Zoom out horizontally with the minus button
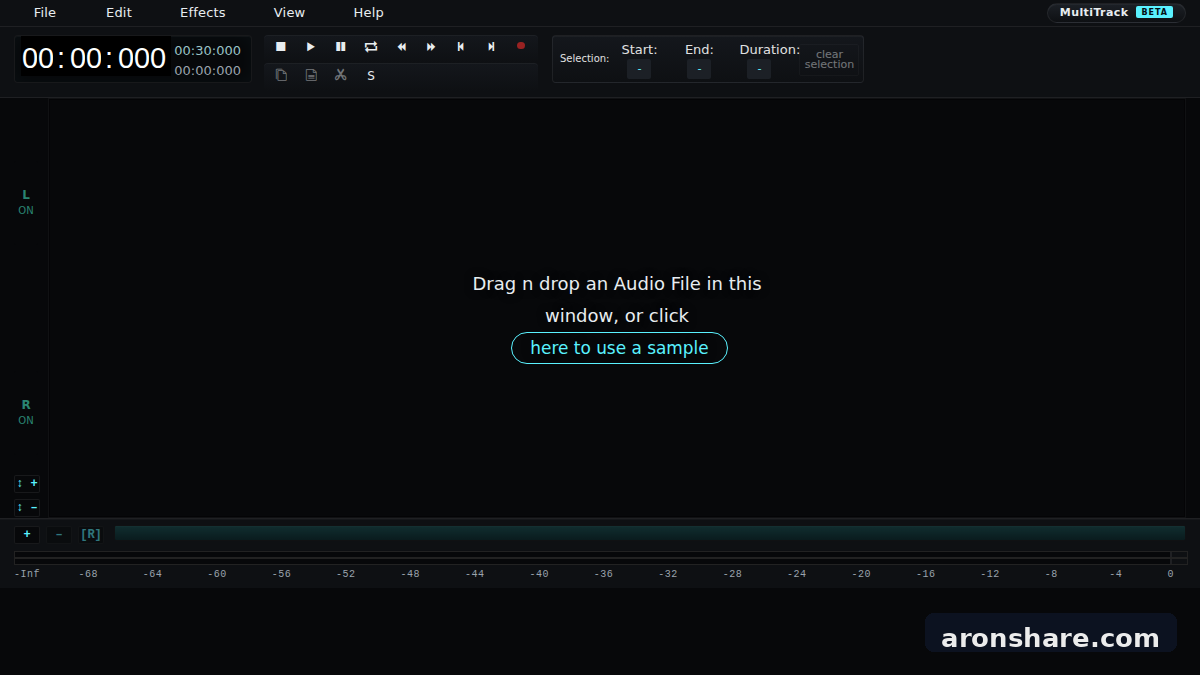Image resolution: width=1200 pixels, height=675 pixels. point(58,534)
